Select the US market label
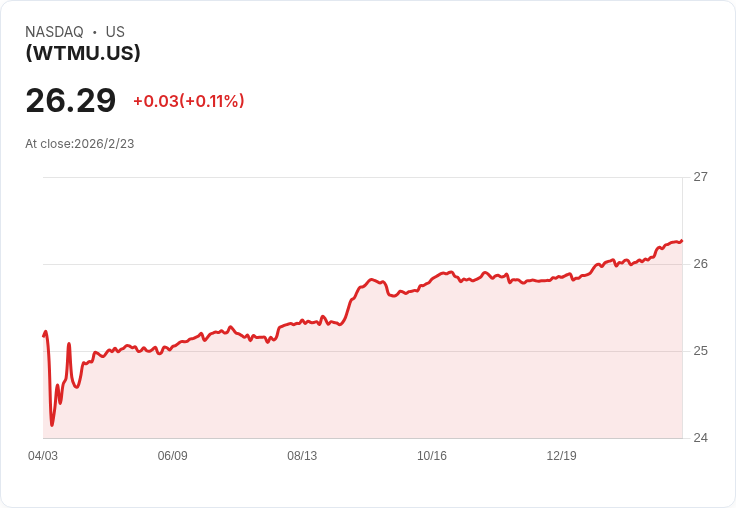Viewport: 736px width, 508px height. (x=115, y=32)
